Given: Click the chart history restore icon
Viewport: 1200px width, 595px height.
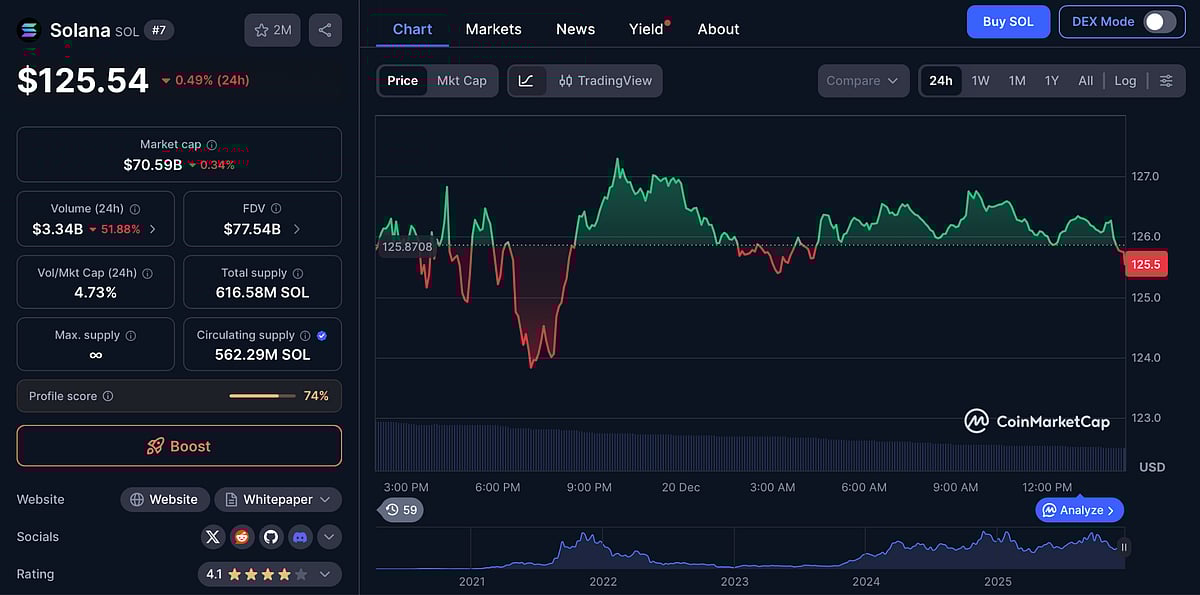Looking at the screenshot, I should [399, 510].
